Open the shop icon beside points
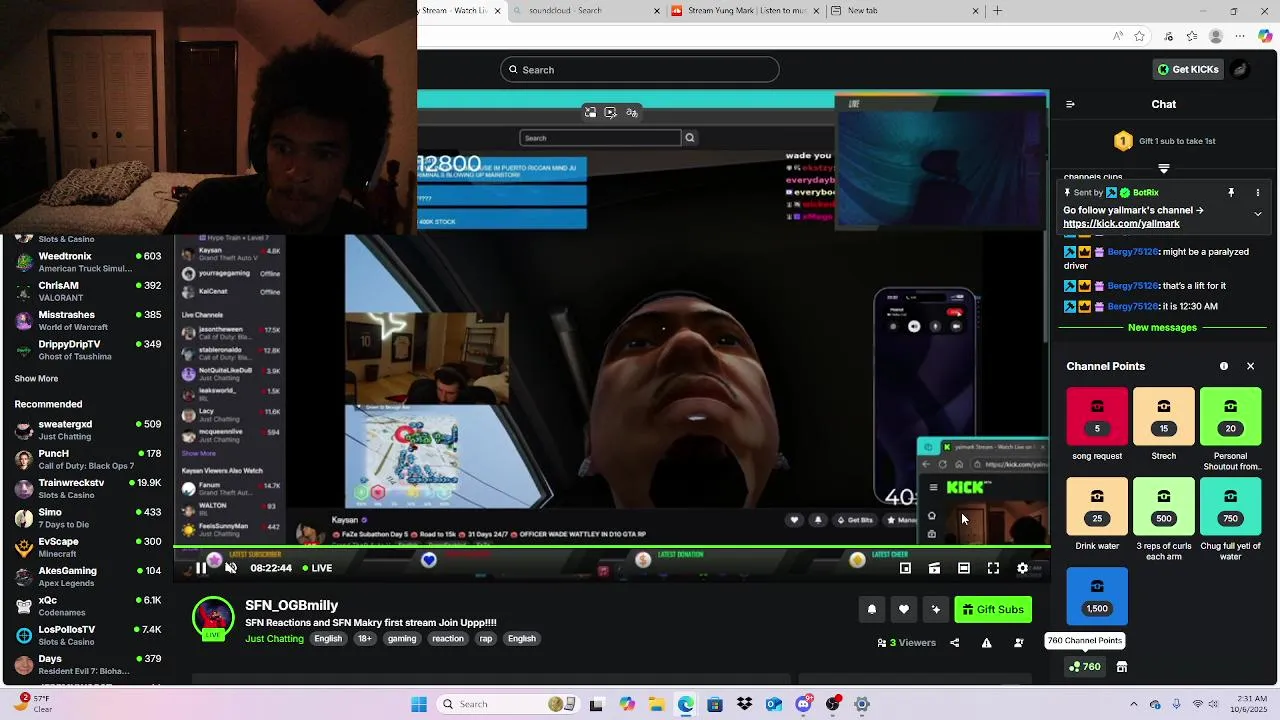 tap(1122, 667)
